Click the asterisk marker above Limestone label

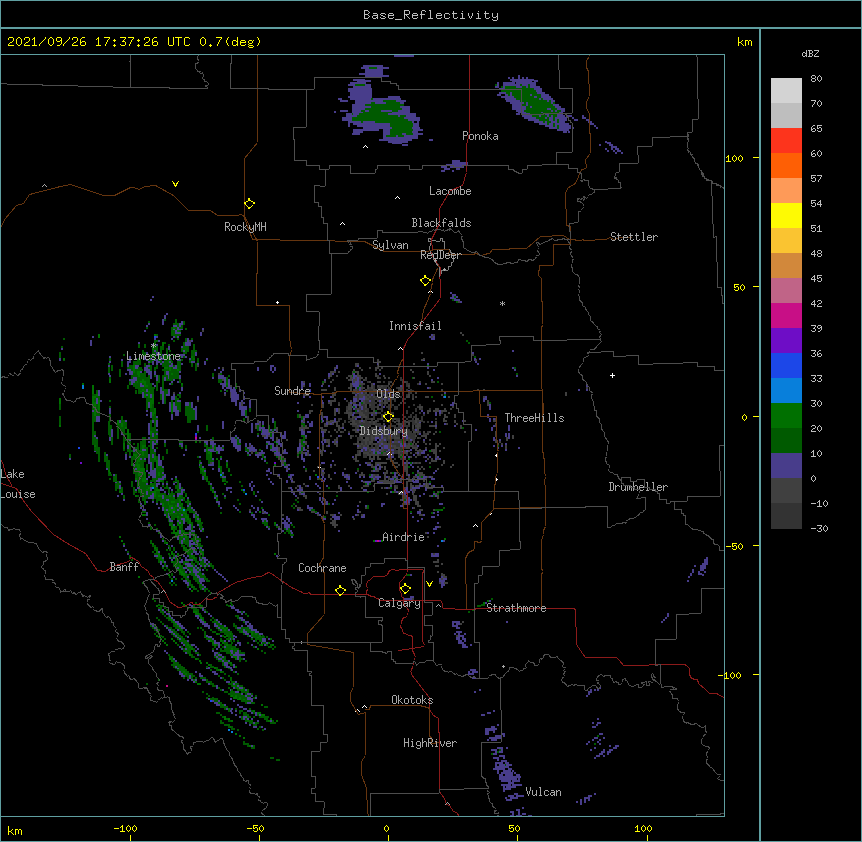pos(154,346)
